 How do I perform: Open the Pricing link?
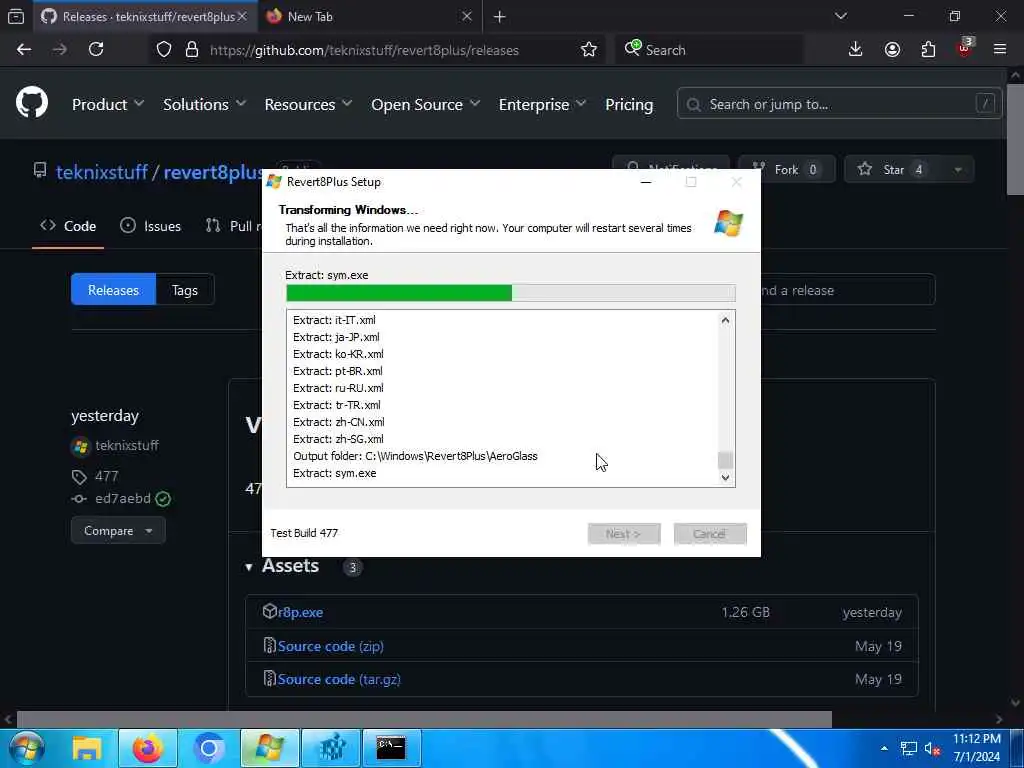(629, 104)
